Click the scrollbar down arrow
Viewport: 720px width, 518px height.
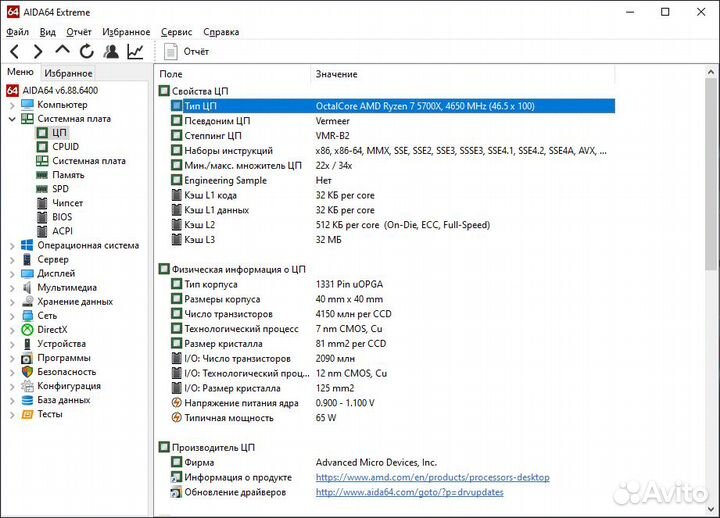(711, 509)
